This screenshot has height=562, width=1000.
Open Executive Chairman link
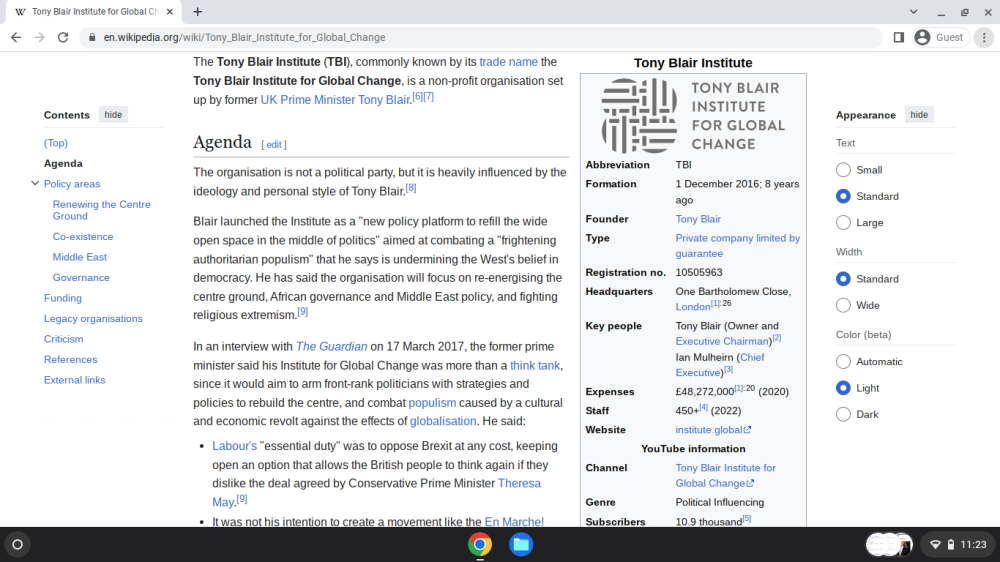tap(723, 341)
